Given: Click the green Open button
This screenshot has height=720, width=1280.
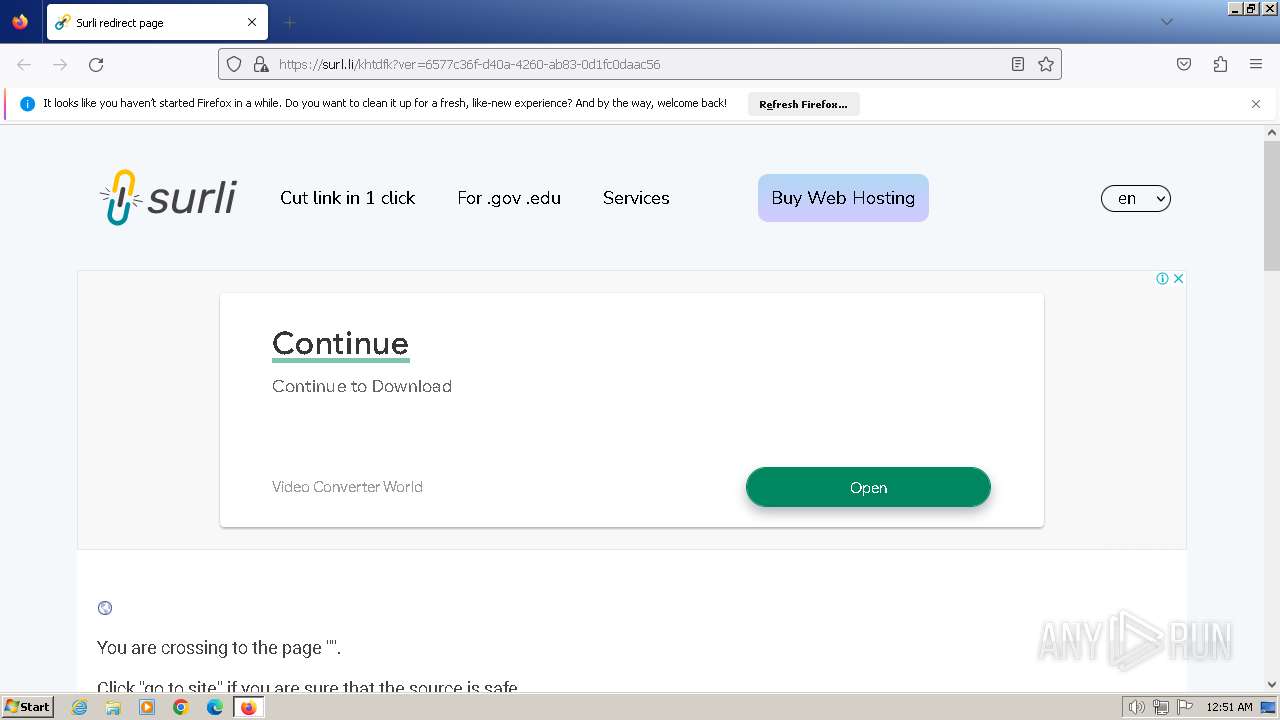Looking at the screenshot, I should [868, 487].
